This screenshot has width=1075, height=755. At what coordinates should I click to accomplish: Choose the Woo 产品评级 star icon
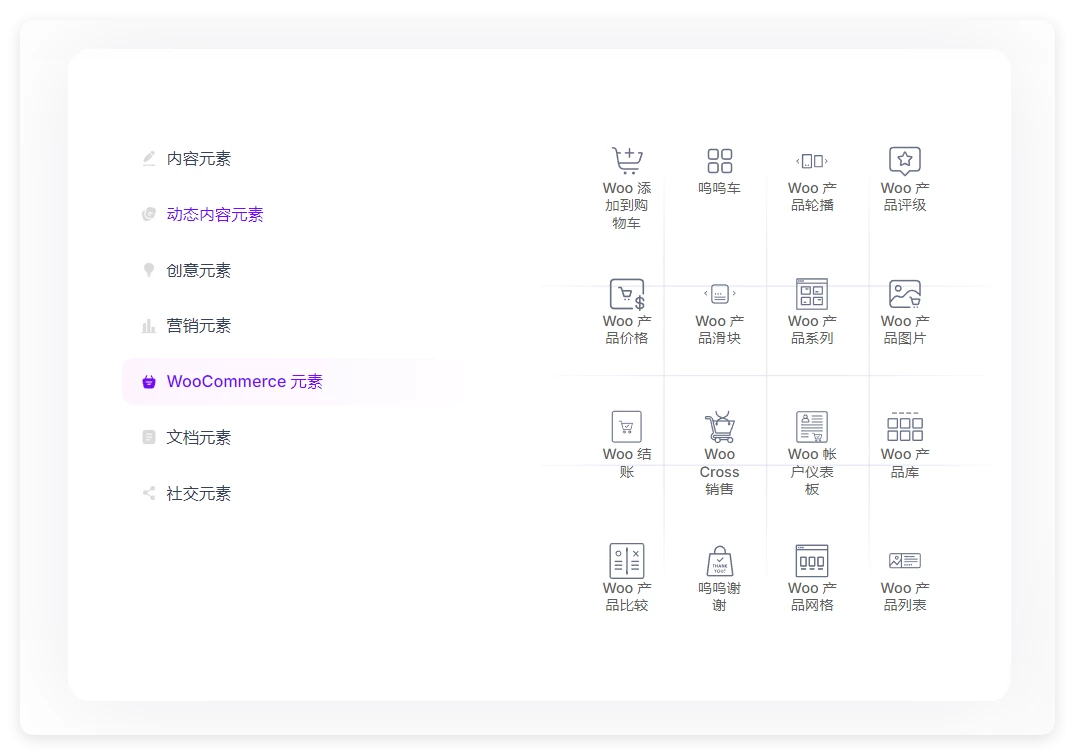(904, 161)
